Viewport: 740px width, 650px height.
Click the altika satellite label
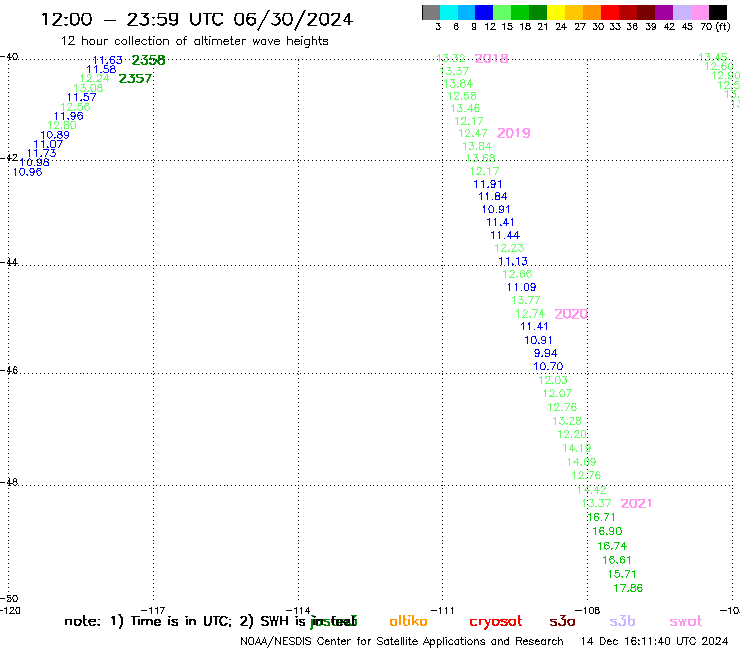(x=408, y=621)
